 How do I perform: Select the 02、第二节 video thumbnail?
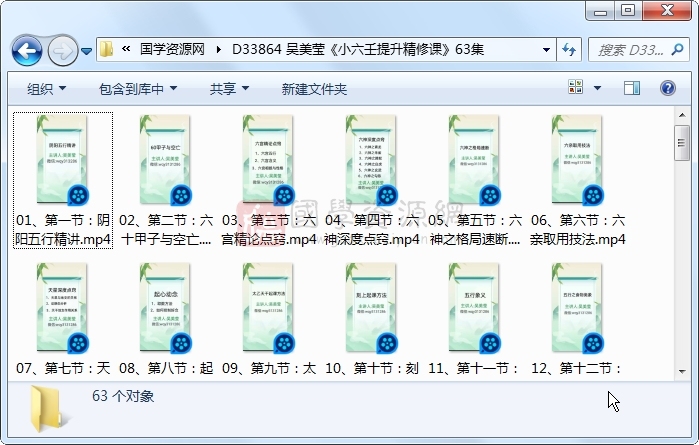[165, 160]
